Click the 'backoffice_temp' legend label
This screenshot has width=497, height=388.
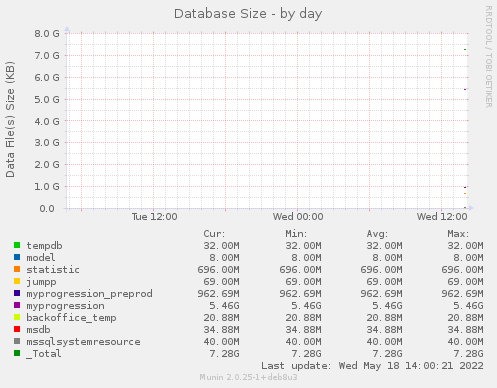click(x=71, y=318)
